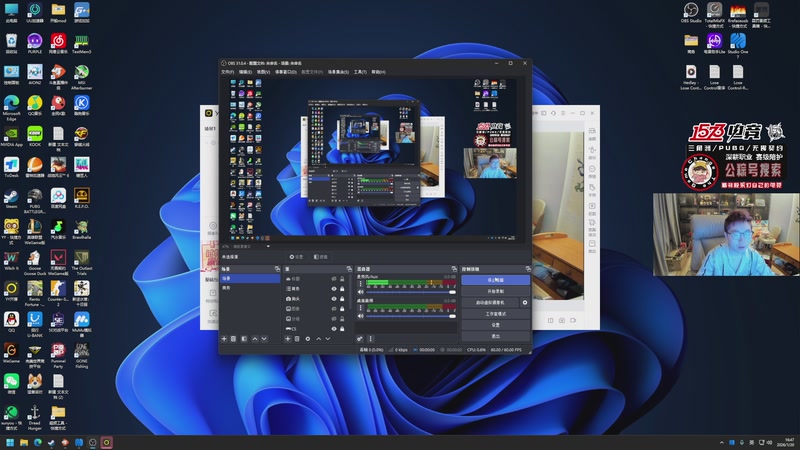Open source properties gear in Sources dock

tap(308, 339)
